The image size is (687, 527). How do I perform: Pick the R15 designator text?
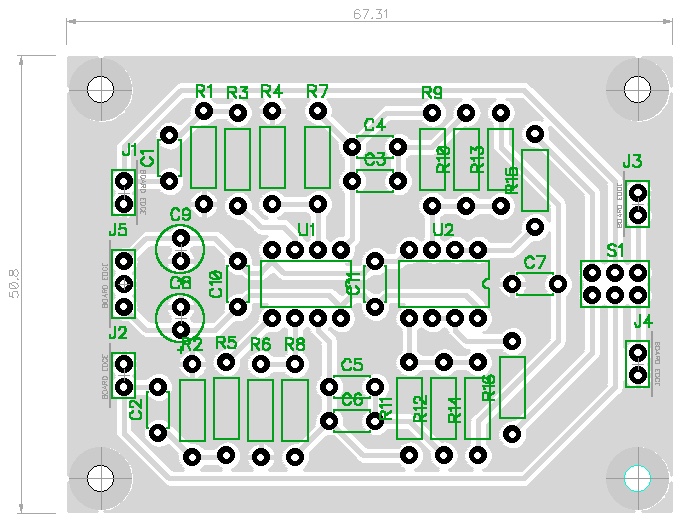tap(512, 180)
